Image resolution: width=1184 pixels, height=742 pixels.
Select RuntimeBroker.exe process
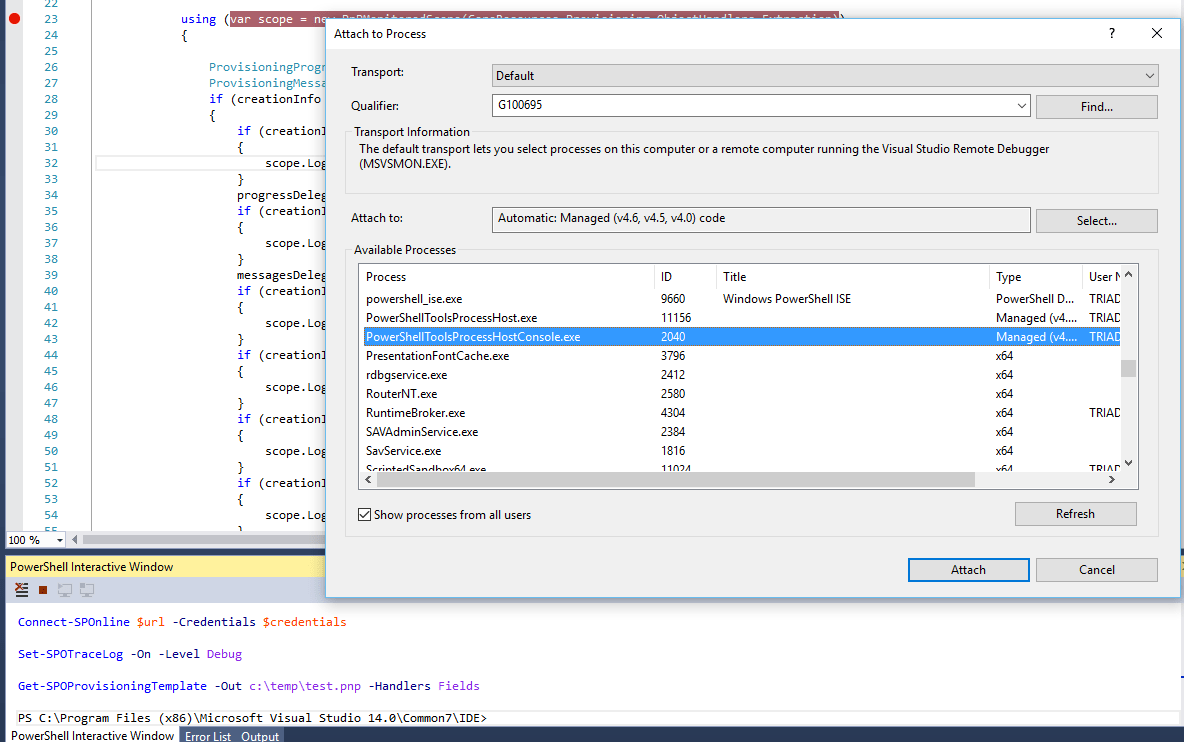(x=742, y=413)
